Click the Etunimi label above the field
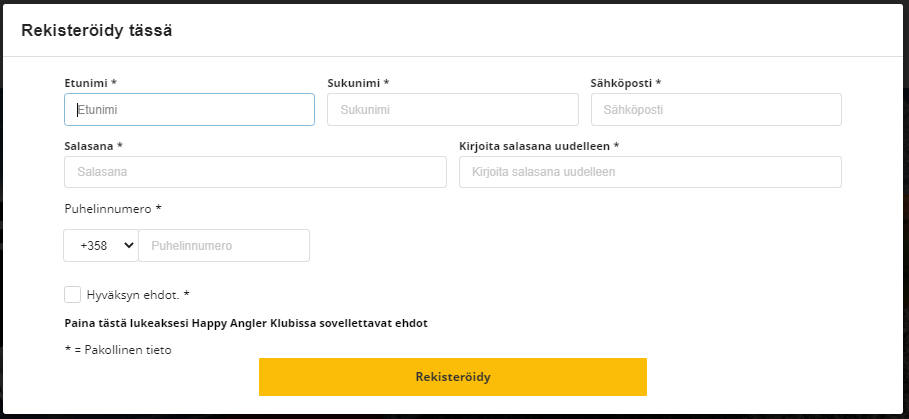Screen dimensions: 909x419 point(90,83)
